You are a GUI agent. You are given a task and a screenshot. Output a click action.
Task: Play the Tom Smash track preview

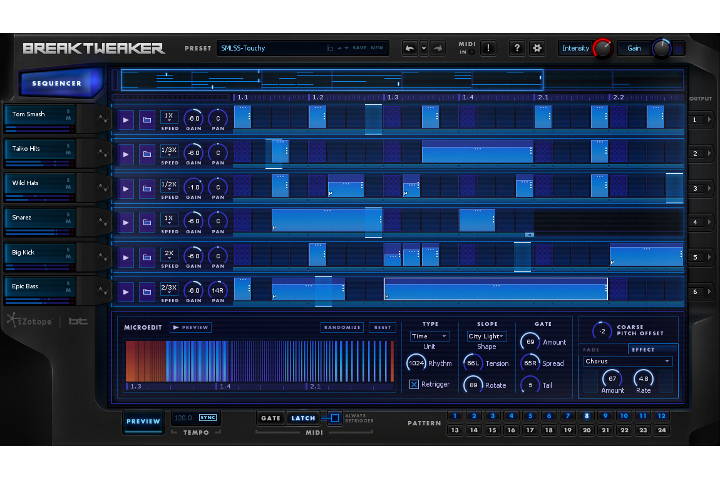[126, 119]
